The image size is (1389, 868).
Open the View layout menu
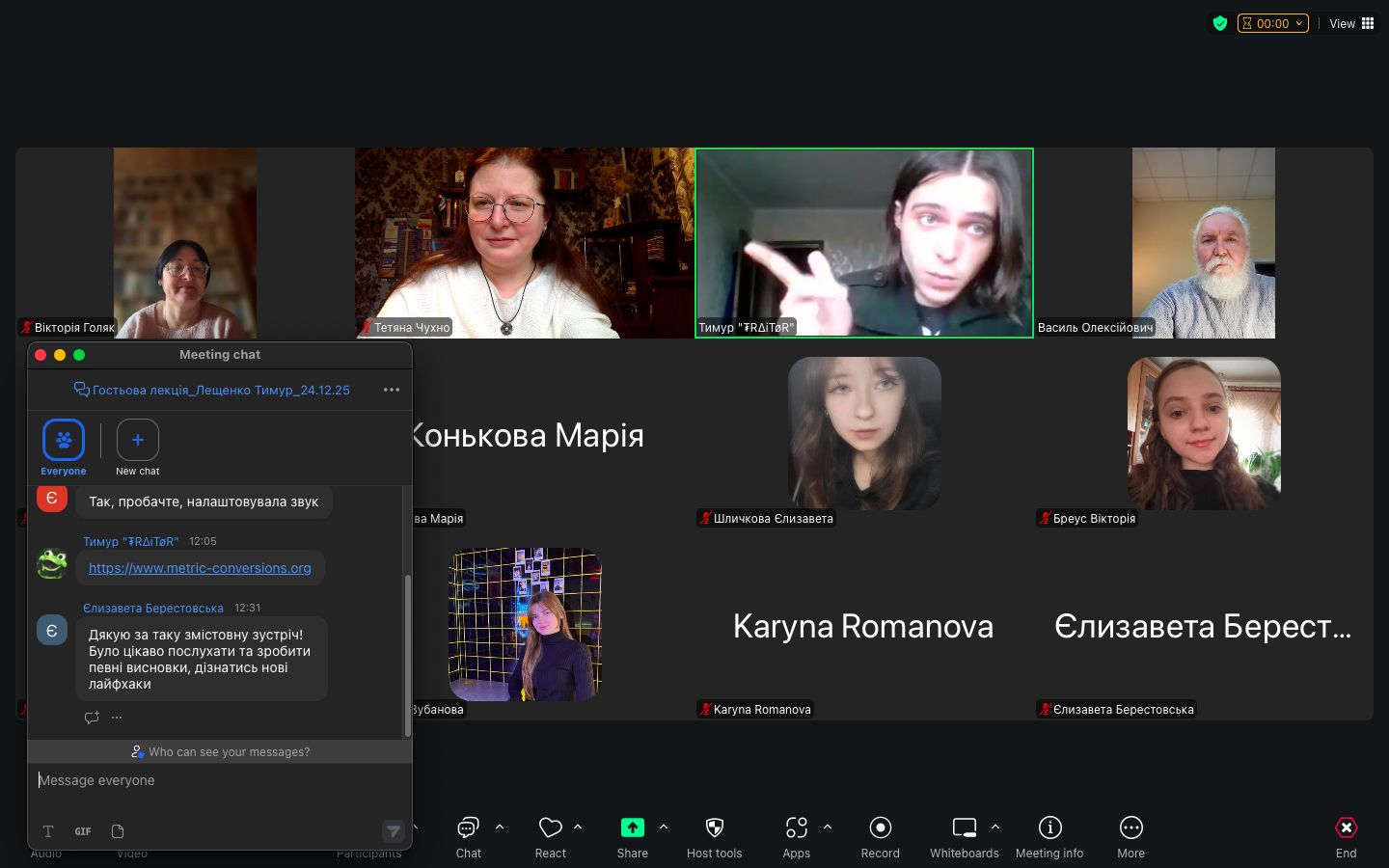(x=1351, y=23)
